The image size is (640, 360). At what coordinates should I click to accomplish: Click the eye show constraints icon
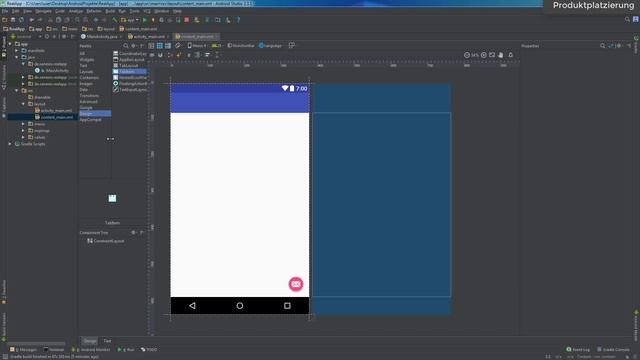[152, 55]
